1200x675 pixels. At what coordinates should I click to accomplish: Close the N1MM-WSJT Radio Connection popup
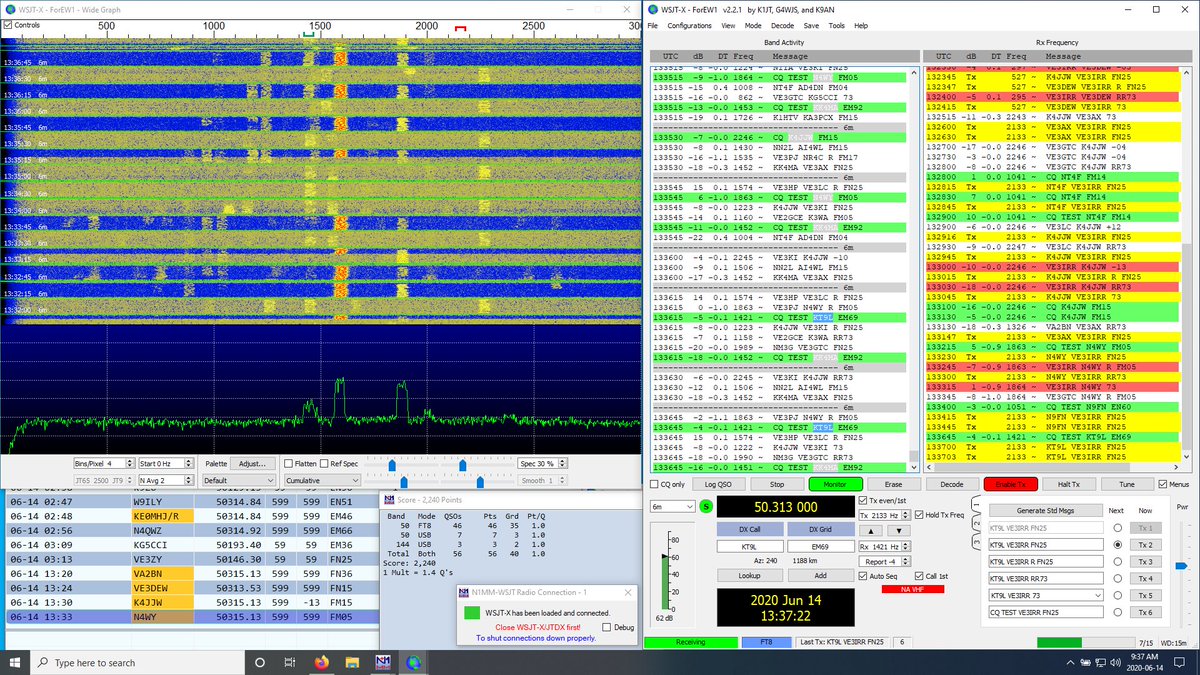pos(628,592)
